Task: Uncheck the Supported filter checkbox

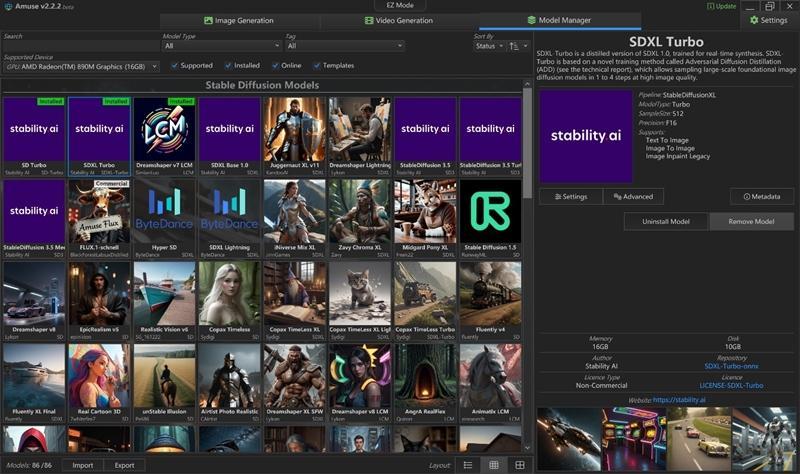Action: click(175, 66)
